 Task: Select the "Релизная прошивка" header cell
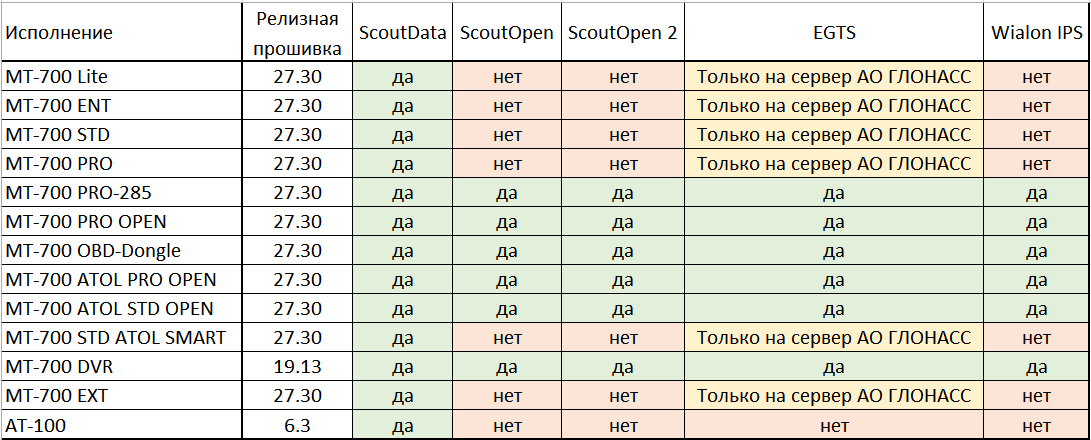pyautogui.click(x=297, y=33)
